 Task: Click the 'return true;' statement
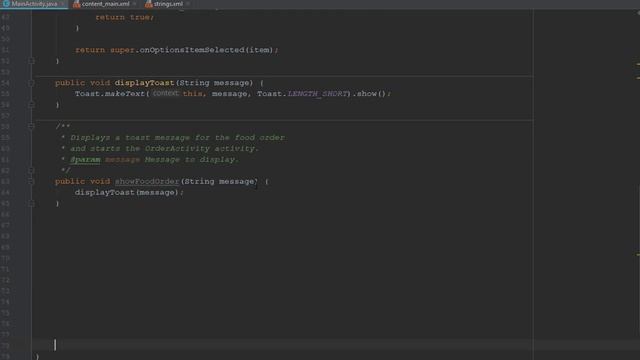coord(124,17)
